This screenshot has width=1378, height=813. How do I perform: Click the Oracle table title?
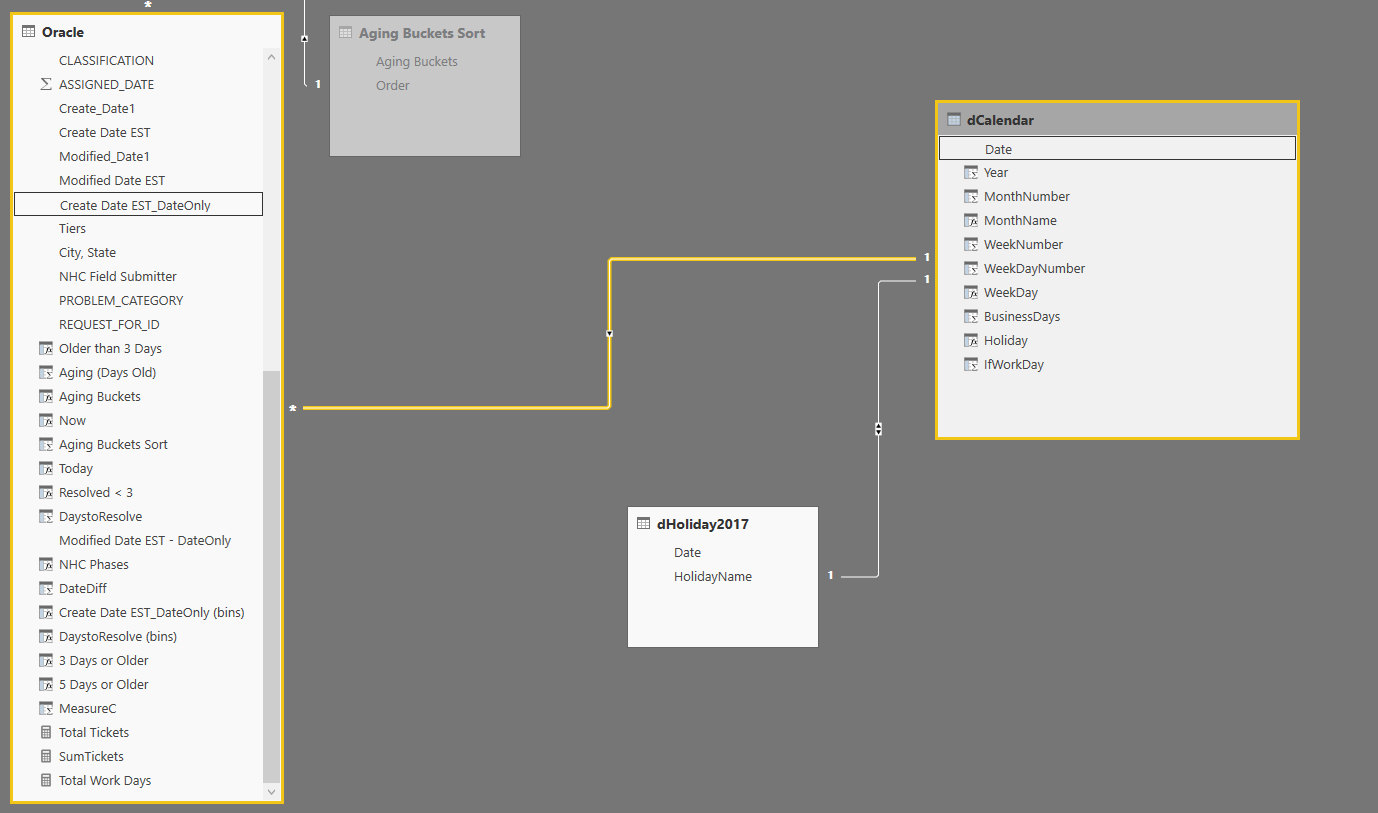coord(63,32)
